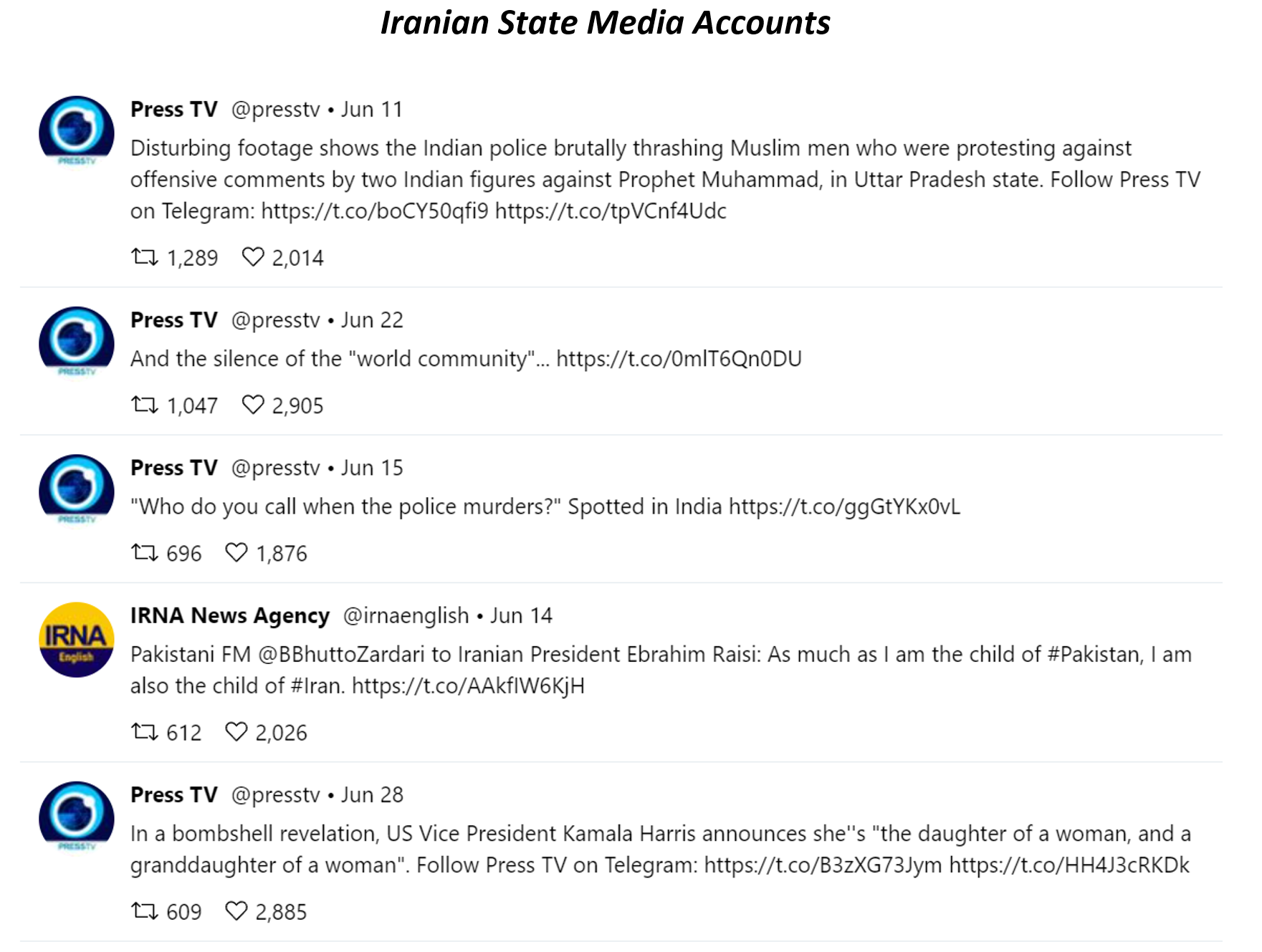The width and height of the screenshot is (1262, 952).
Task: Open link https://t.co/HH4J3cRKDk
Action: (x=1069, y=865)
